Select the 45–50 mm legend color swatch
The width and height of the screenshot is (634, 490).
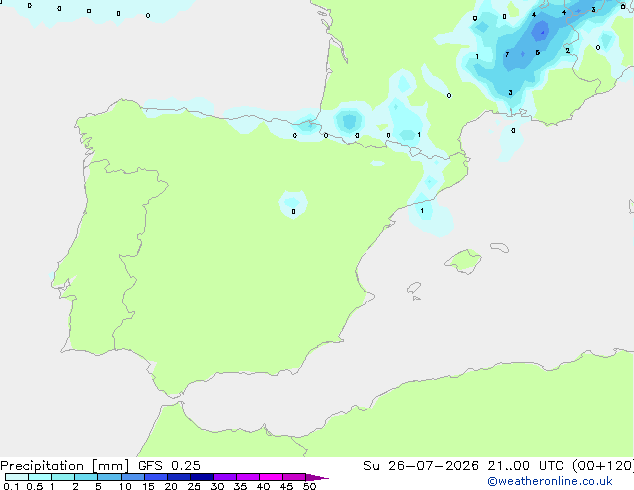click(x=294, y=477)
